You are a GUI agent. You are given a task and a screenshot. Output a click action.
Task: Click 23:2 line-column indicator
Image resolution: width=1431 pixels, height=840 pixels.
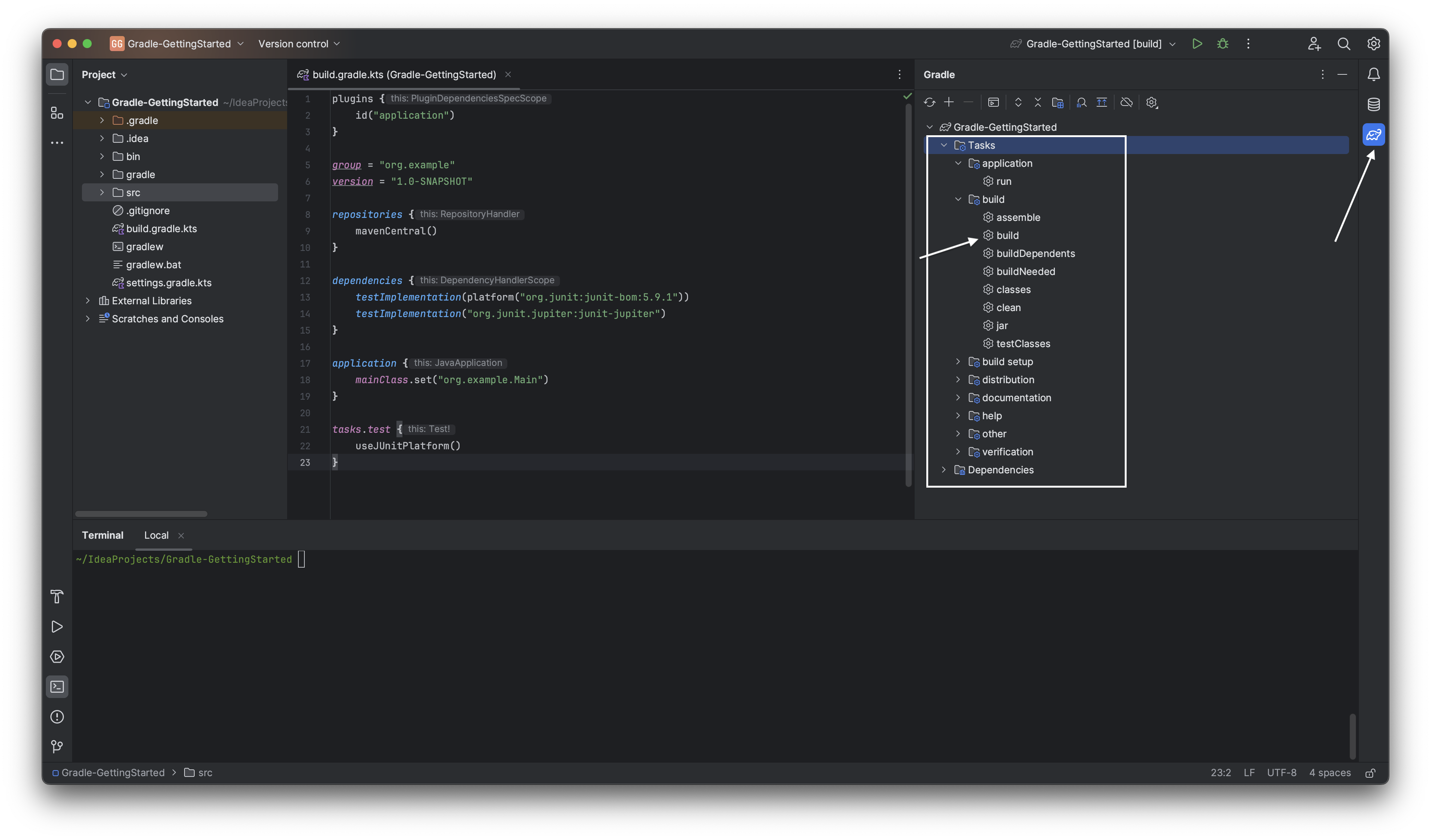1220,773
